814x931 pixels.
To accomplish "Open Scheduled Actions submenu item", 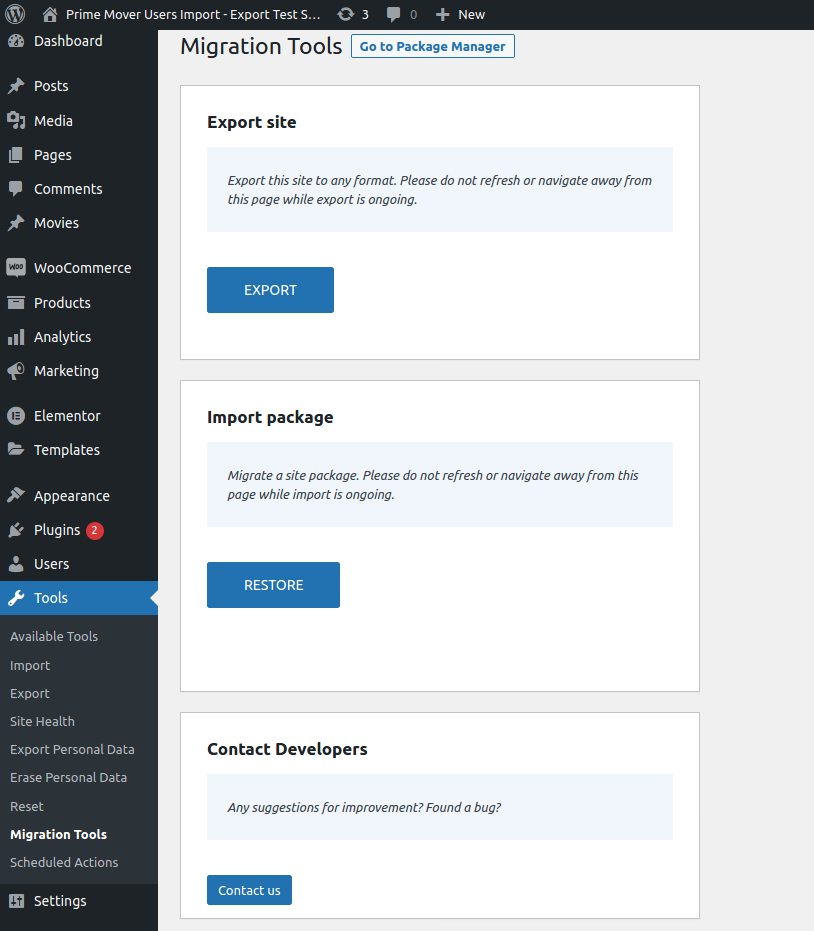I will click(64, 862).
